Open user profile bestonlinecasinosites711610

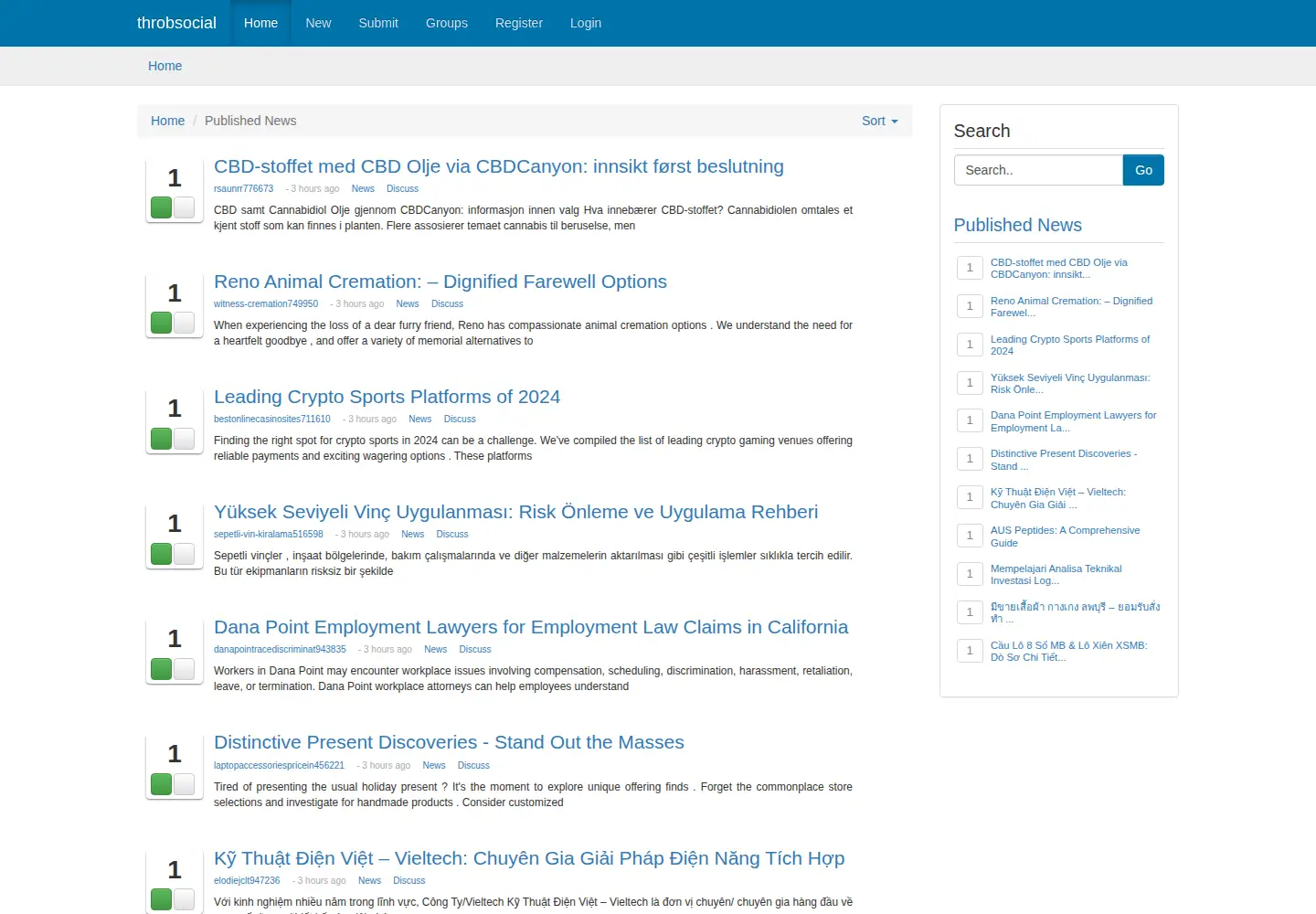(x=272, y=419)
